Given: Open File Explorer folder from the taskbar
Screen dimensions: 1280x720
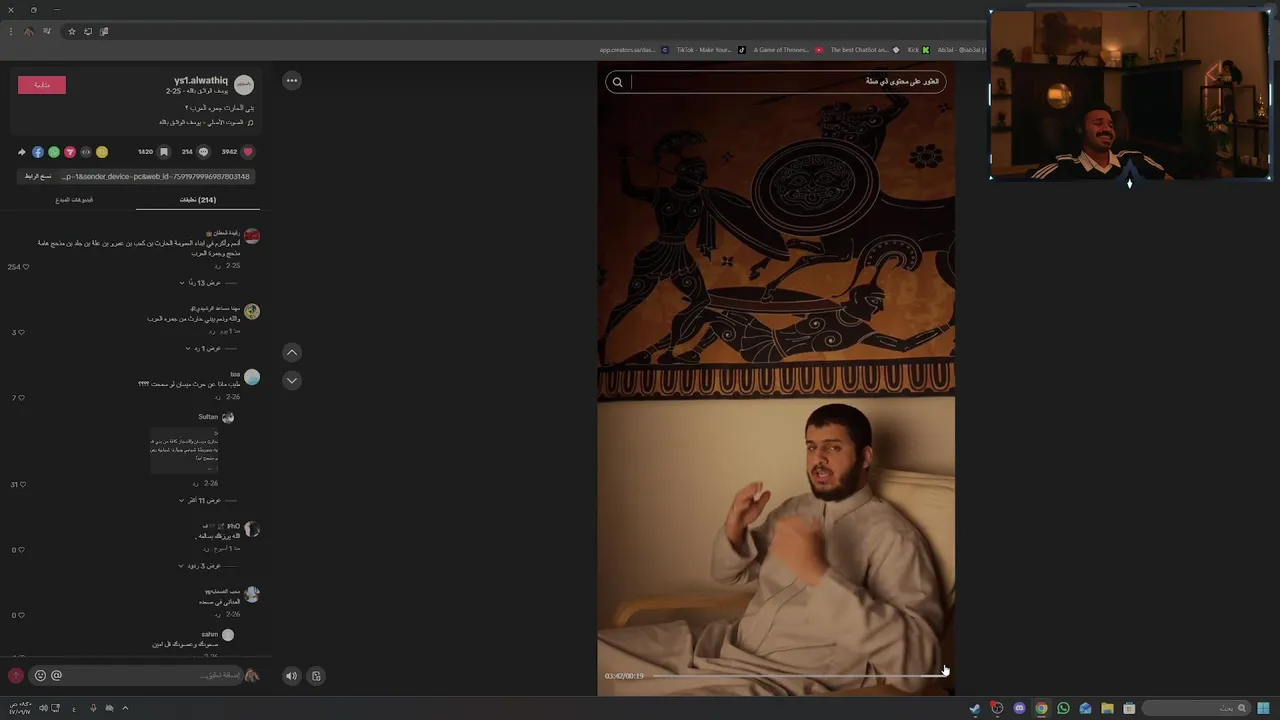Looking at the screenshot, I should click(x=1107, y=708).
